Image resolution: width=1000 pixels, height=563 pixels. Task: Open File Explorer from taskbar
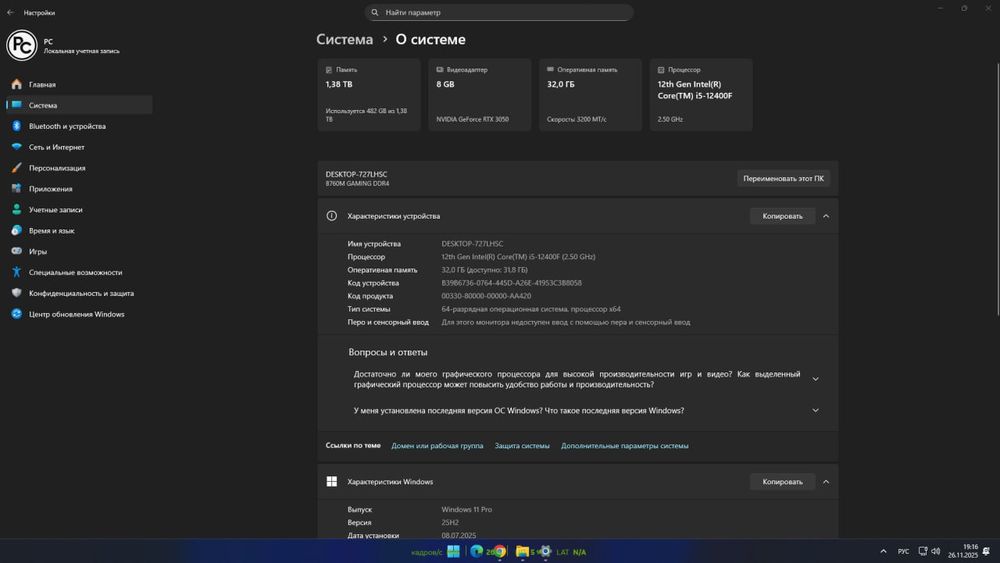pos(522,552)
